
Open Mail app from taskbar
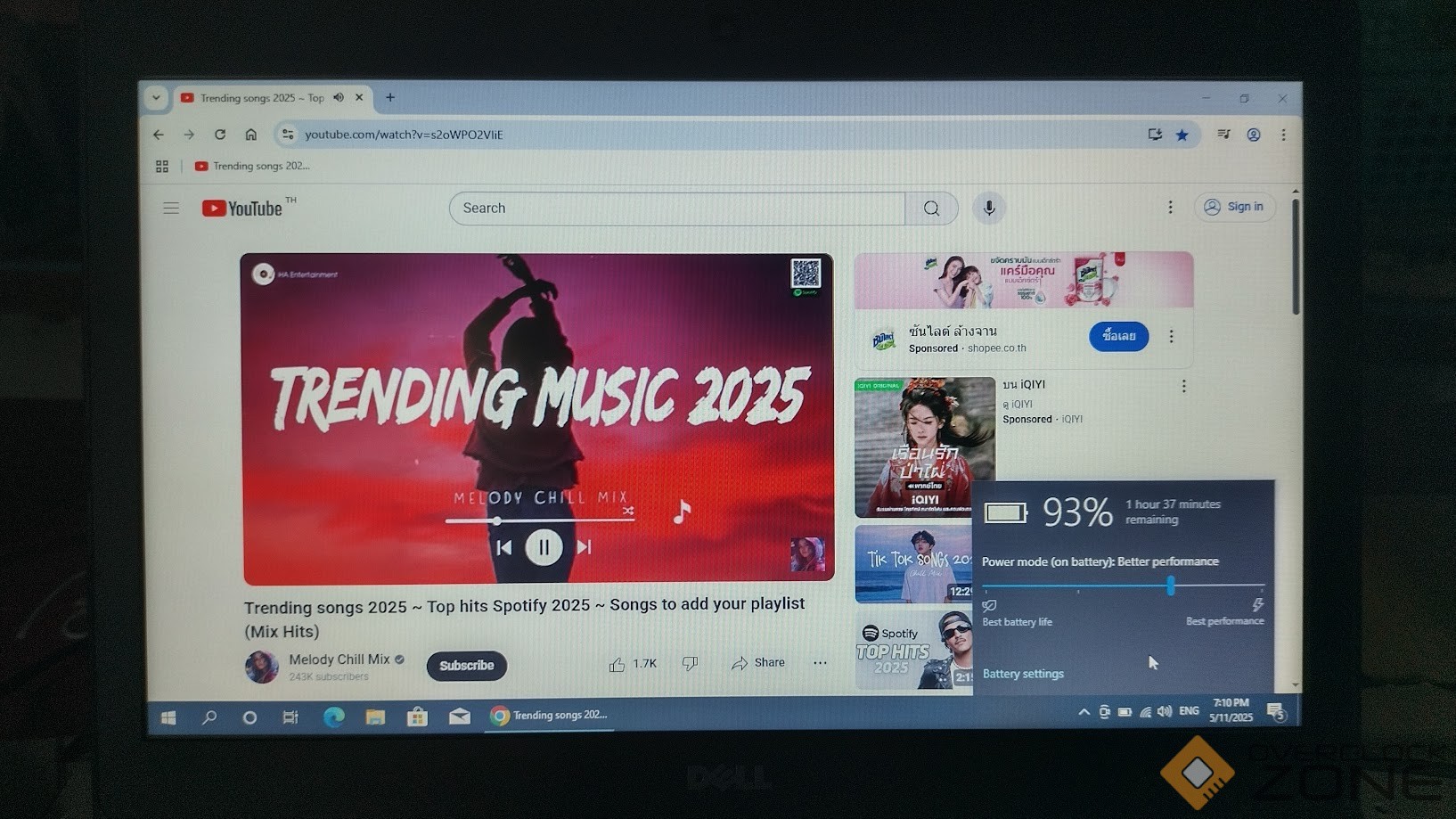click(x=459, y=716)
